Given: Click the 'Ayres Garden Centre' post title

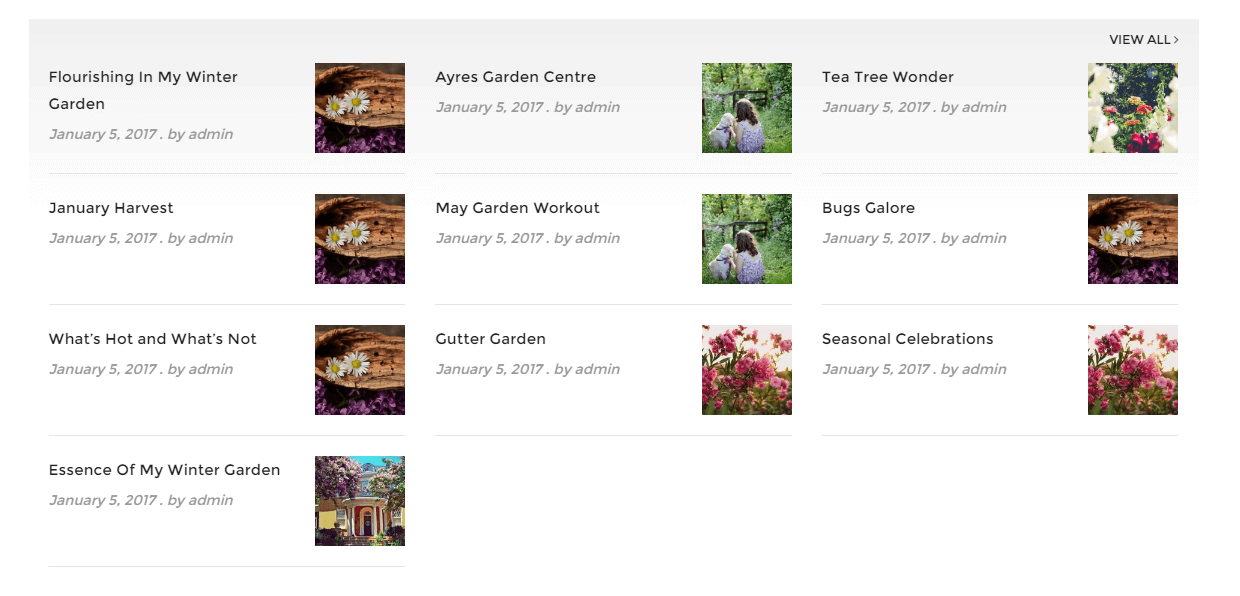Looking at the screenshot, I should tap(516, 77).
